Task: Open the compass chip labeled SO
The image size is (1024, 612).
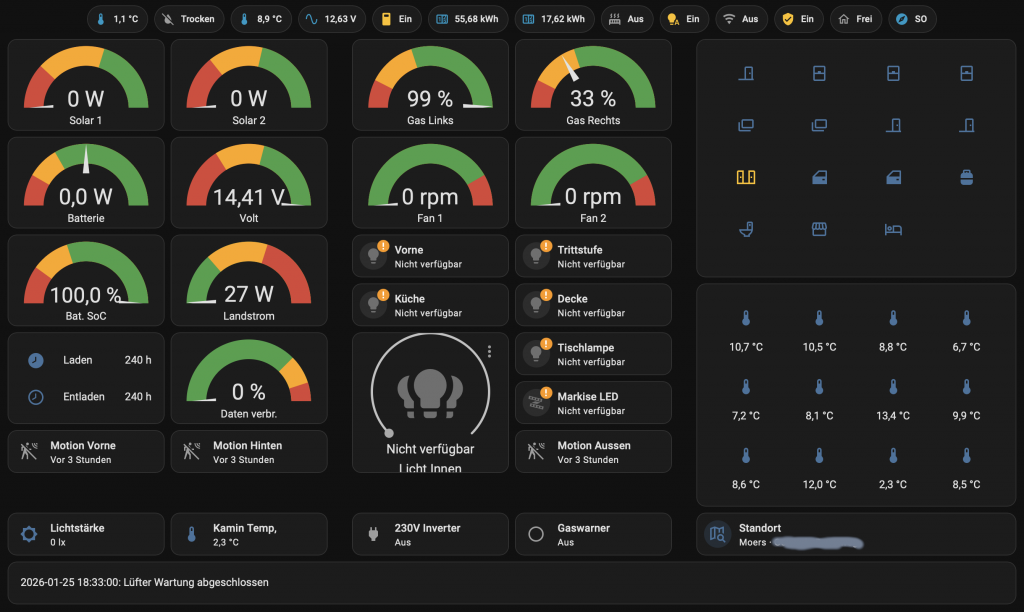Action: point(912,19)
